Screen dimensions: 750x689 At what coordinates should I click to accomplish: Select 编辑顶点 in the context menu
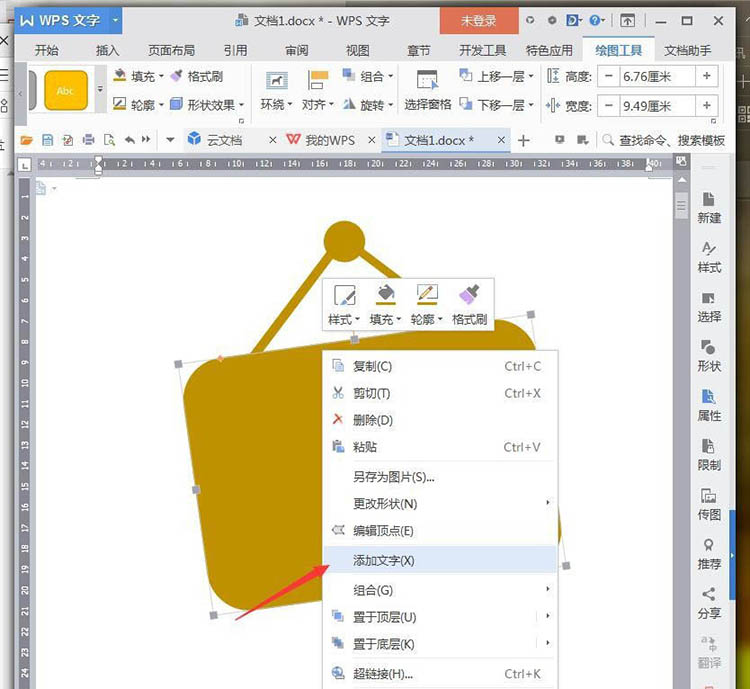pos(383,530)
